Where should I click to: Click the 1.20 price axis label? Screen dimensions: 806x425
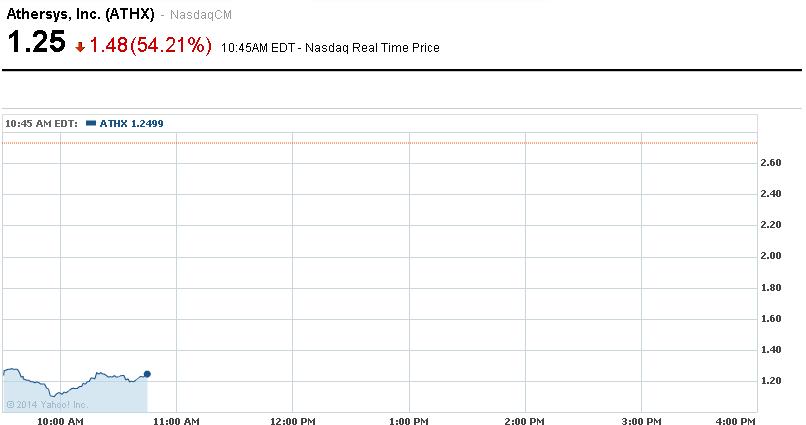[x=771, y=381]
